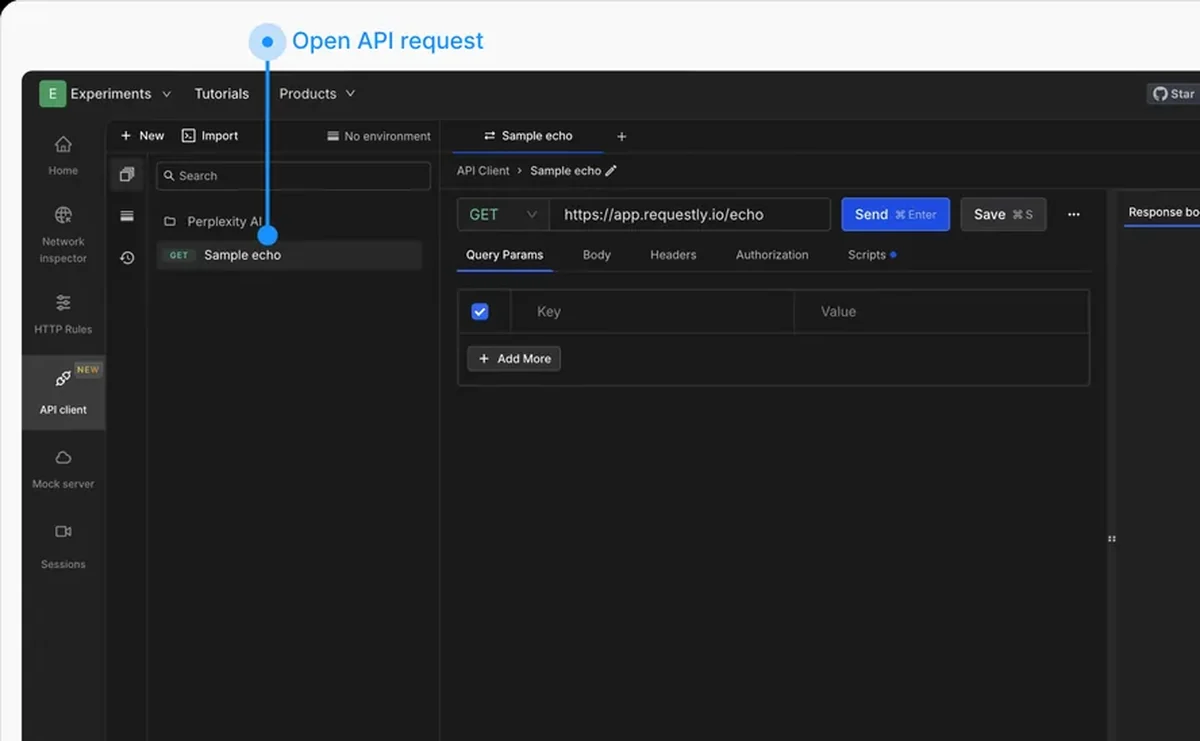Open the Tutorials menu item
1200x741 pixels.
222,94
